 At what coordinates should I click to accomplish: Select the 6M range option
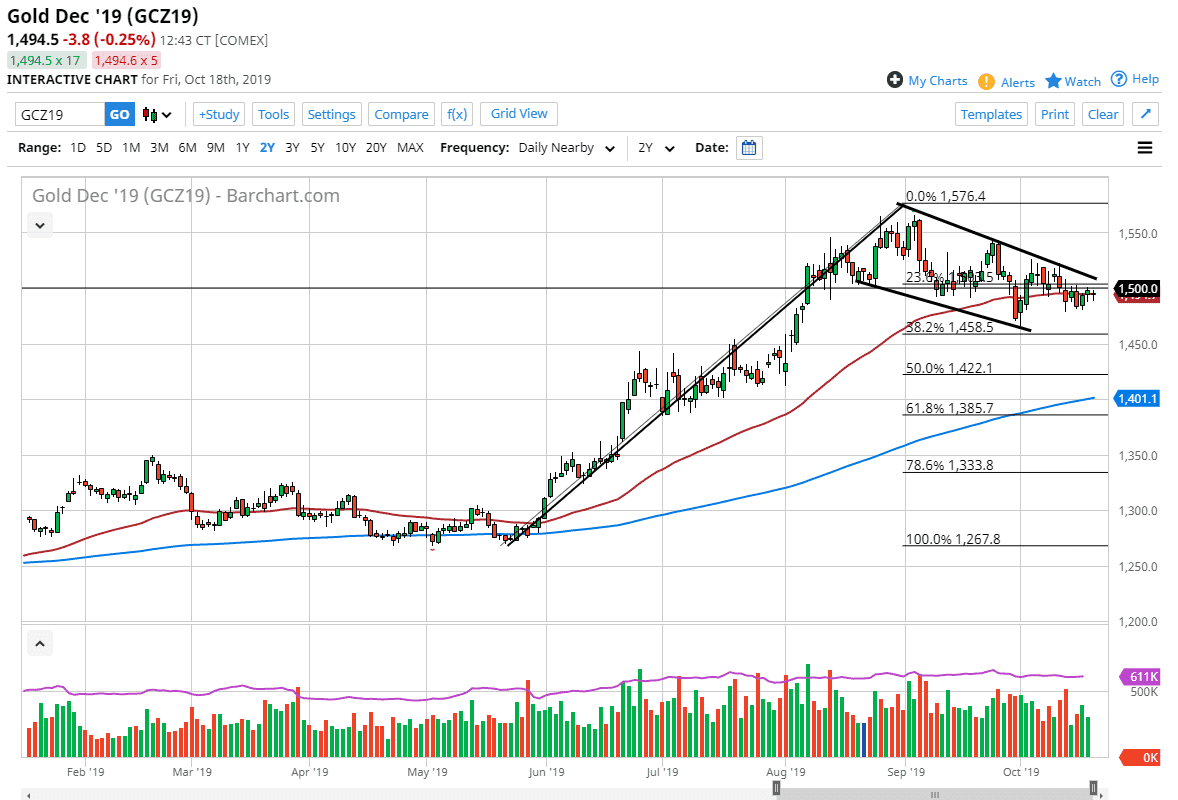pos(187,148)
